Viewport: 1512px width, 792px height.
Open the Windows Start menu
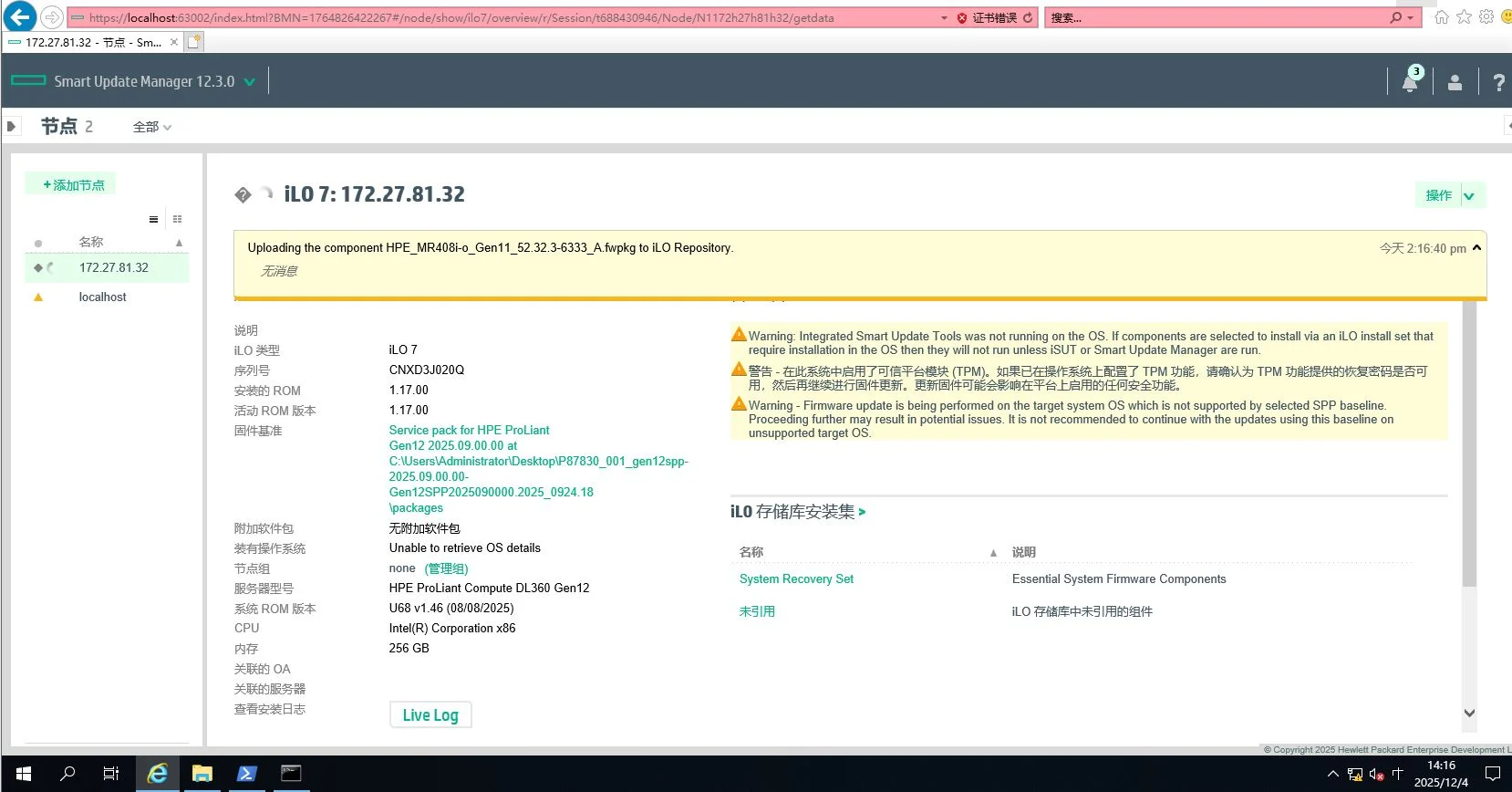point(24,774)
